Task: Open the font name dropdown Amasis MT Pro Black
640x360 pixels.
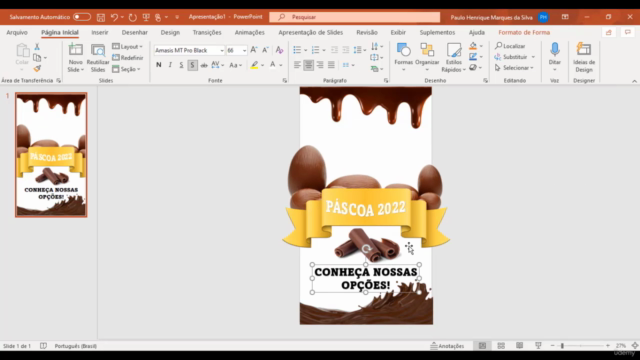Action: click(222, 50)
